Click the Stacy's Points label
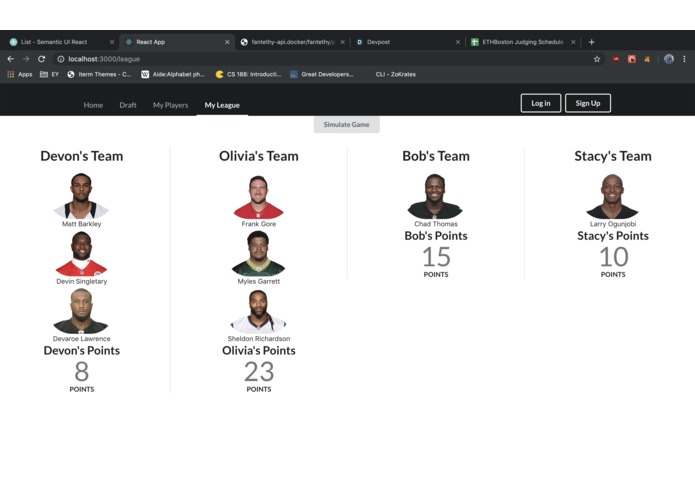 click(x=613, y=236)
